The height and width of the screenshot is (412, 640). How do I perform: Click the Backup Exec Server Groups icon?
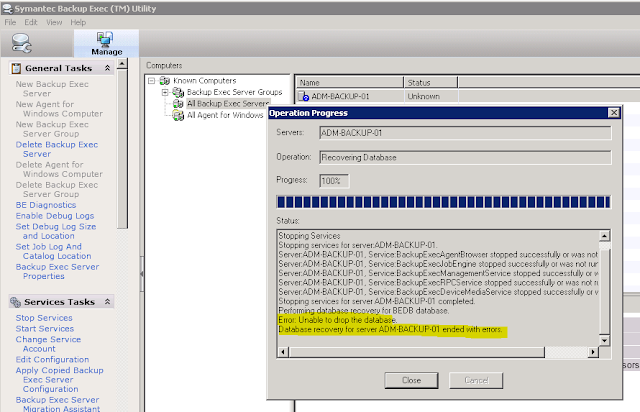pyautogui.click(x=178, y=92)
